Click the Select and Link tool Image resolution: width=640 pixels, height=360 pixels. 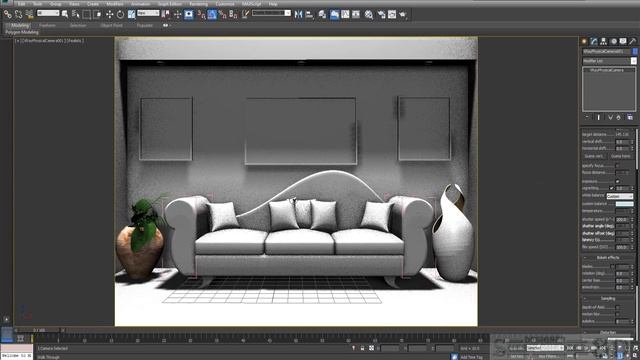(7, 14)
